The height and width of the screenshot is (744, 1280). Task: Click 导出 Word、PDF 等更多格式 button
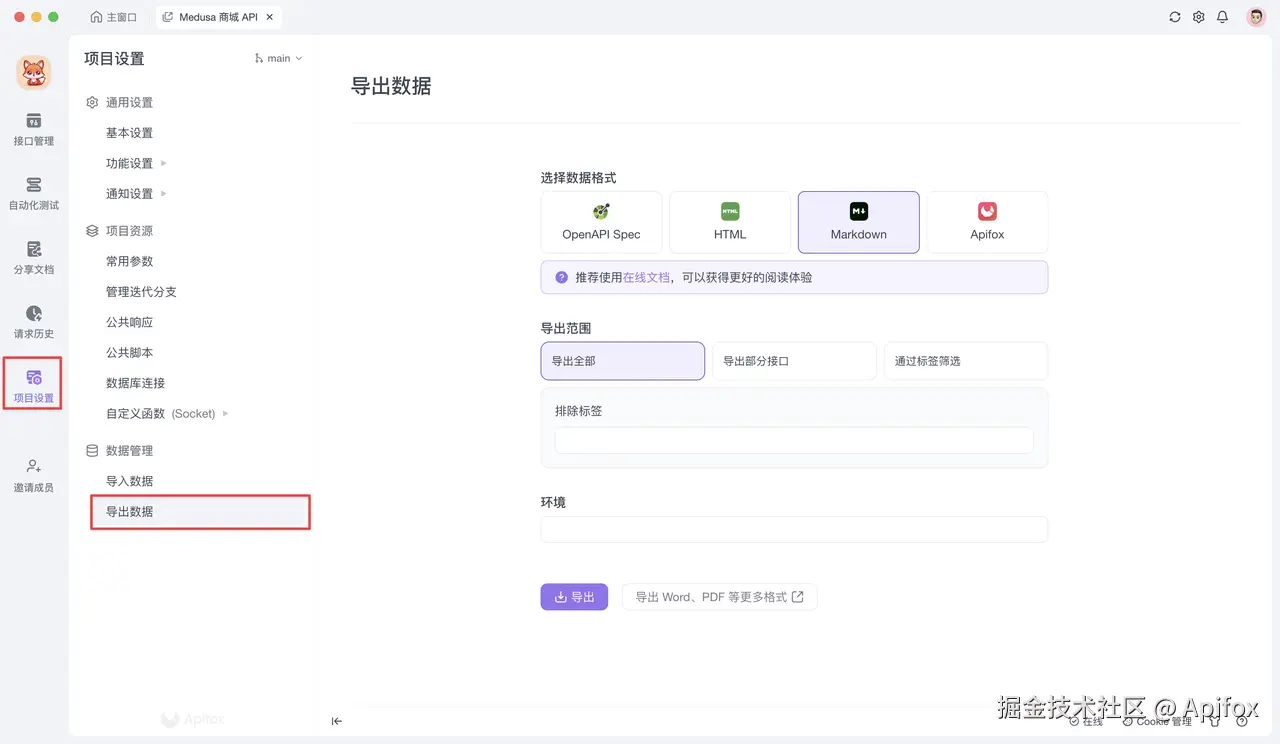tap(719, 597)
